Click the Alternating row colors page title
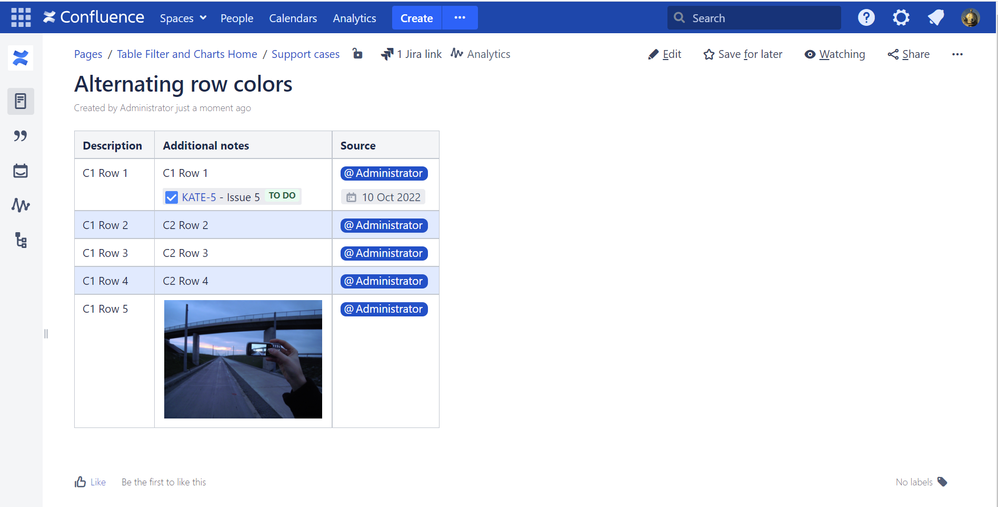 coord(183,84)
